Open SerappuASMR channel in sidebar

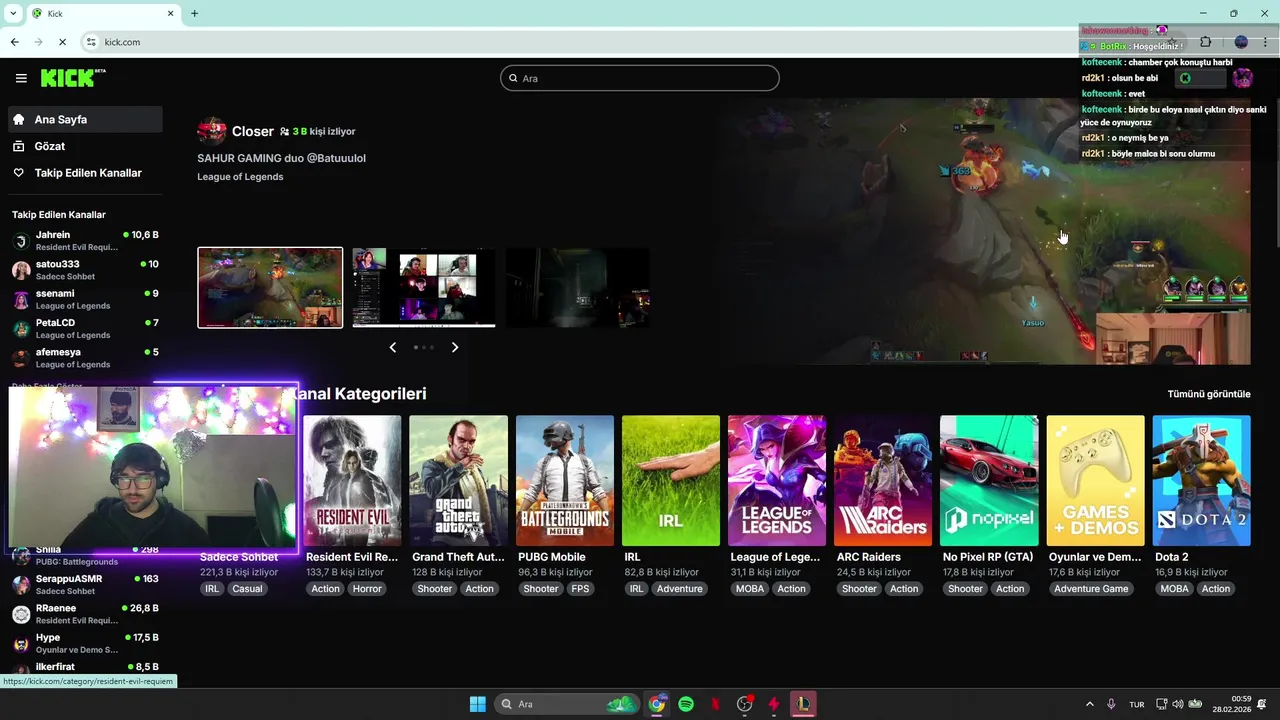click(85, 585)
